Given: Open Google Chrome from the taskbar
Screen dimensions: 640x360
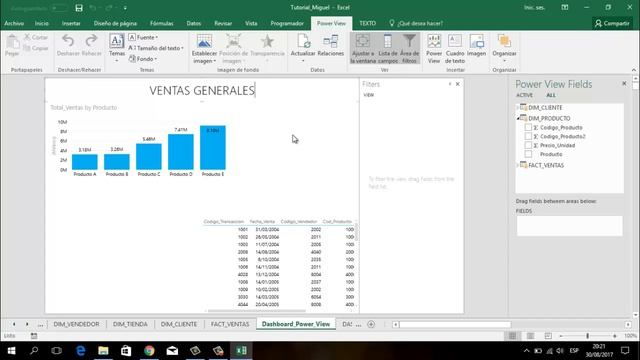Looking at the screenshot, I should [149, 351].
